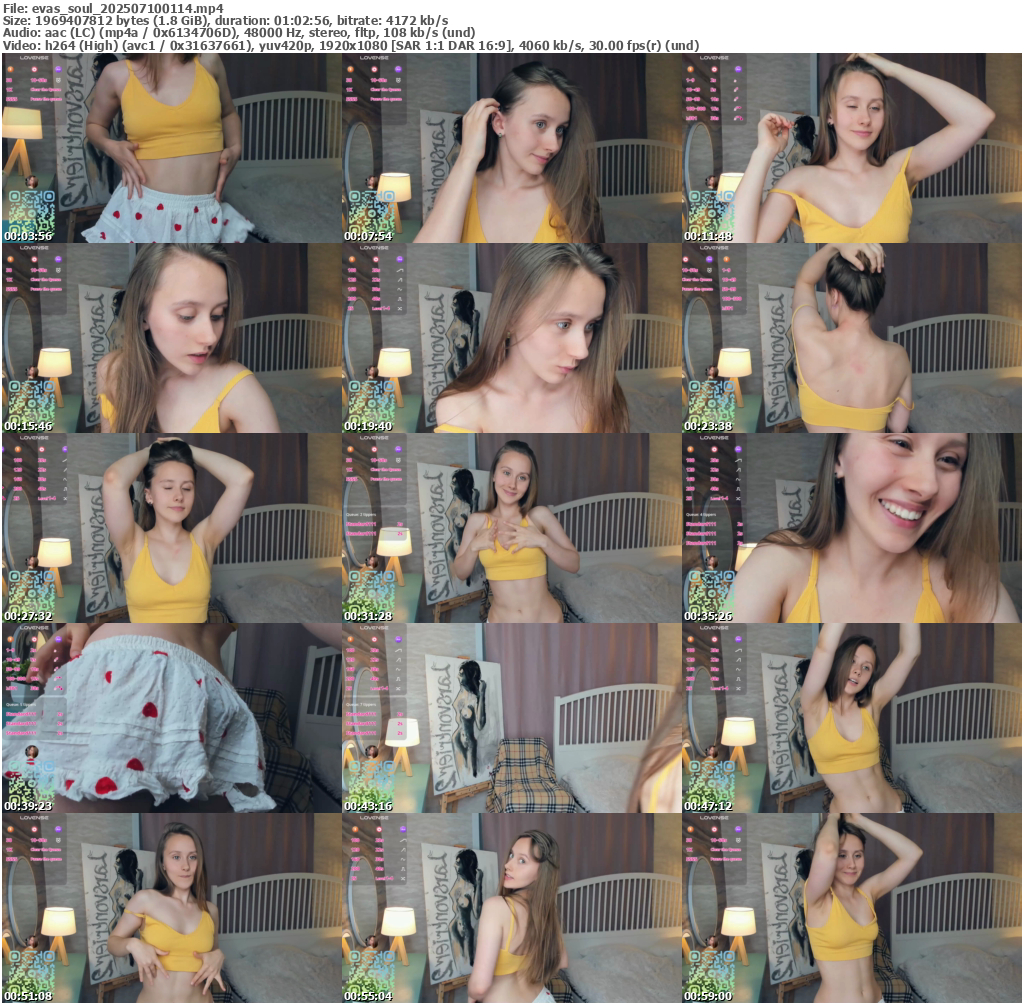
Task: Click the thumbnail marked 00:11:48
Action: coord(851,148)
